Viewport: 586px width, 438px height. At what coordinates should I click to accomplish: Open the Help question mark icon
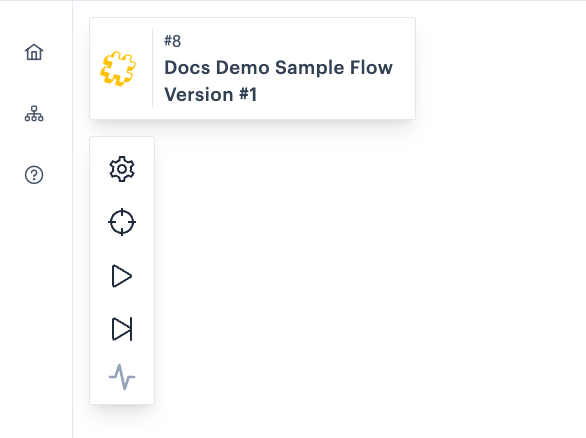[34, 175]
